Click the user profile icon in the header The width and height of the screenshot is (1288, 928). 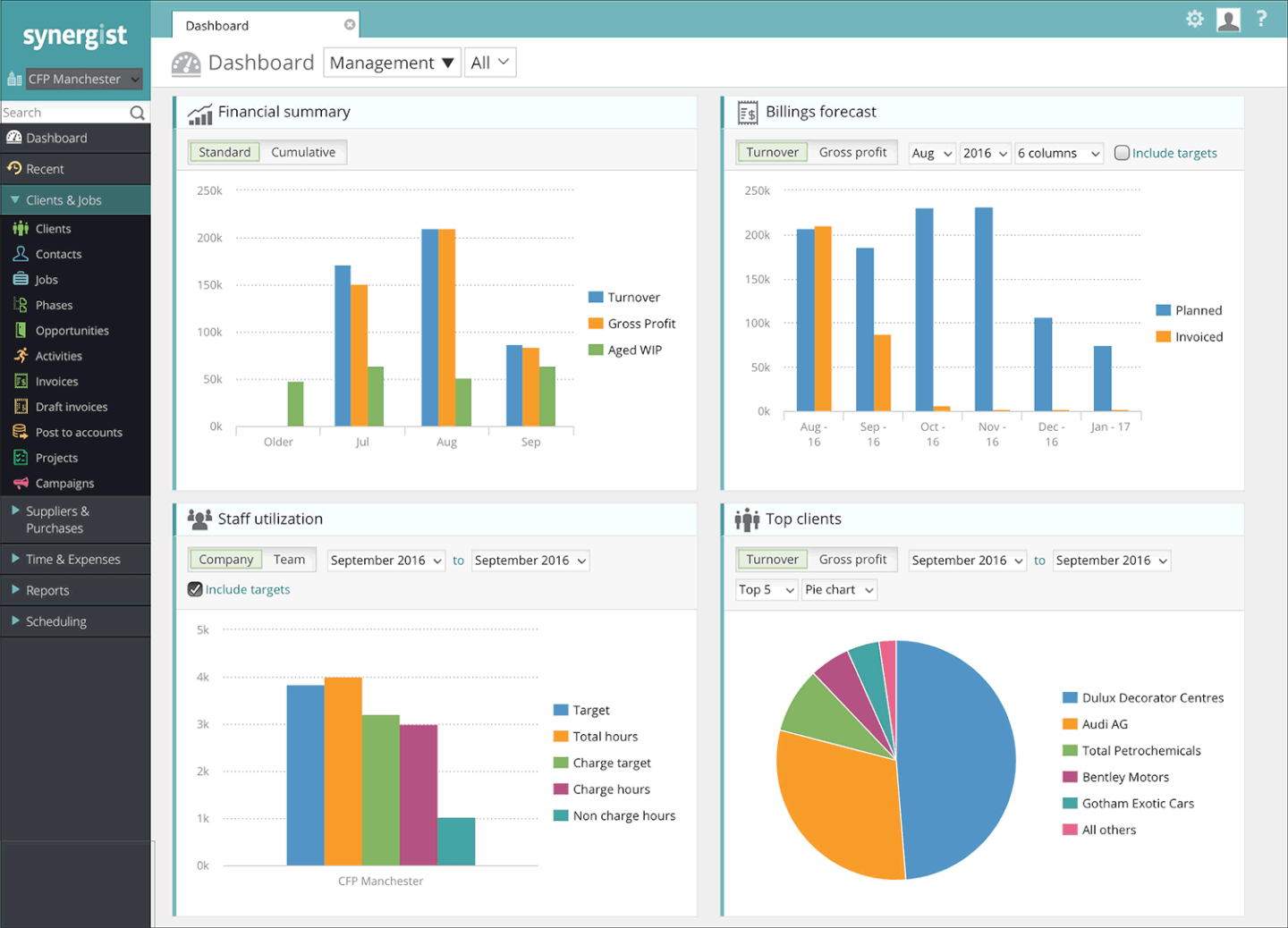(x=1228, y=18)
